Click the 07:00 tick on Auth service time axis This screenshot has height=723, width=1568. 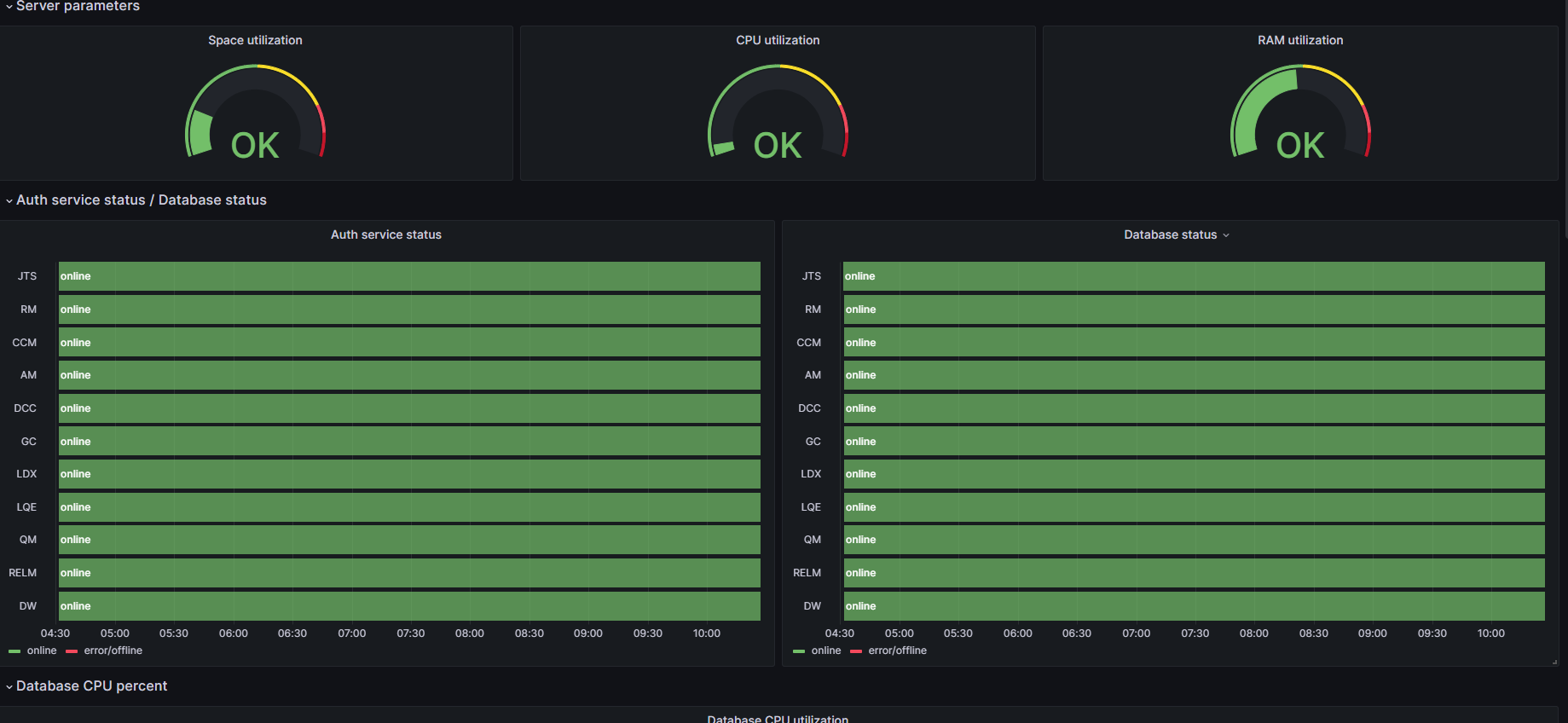point(351,633)
